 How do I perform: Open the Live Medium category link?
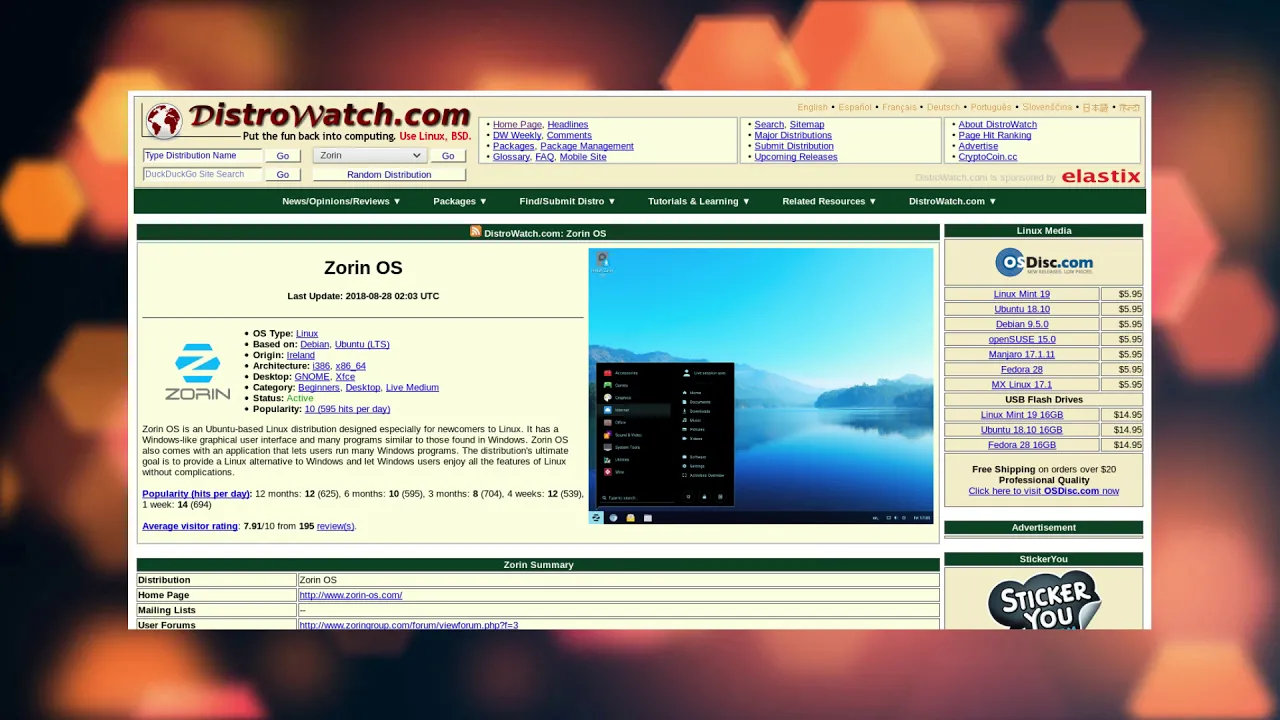coord(412,387)
